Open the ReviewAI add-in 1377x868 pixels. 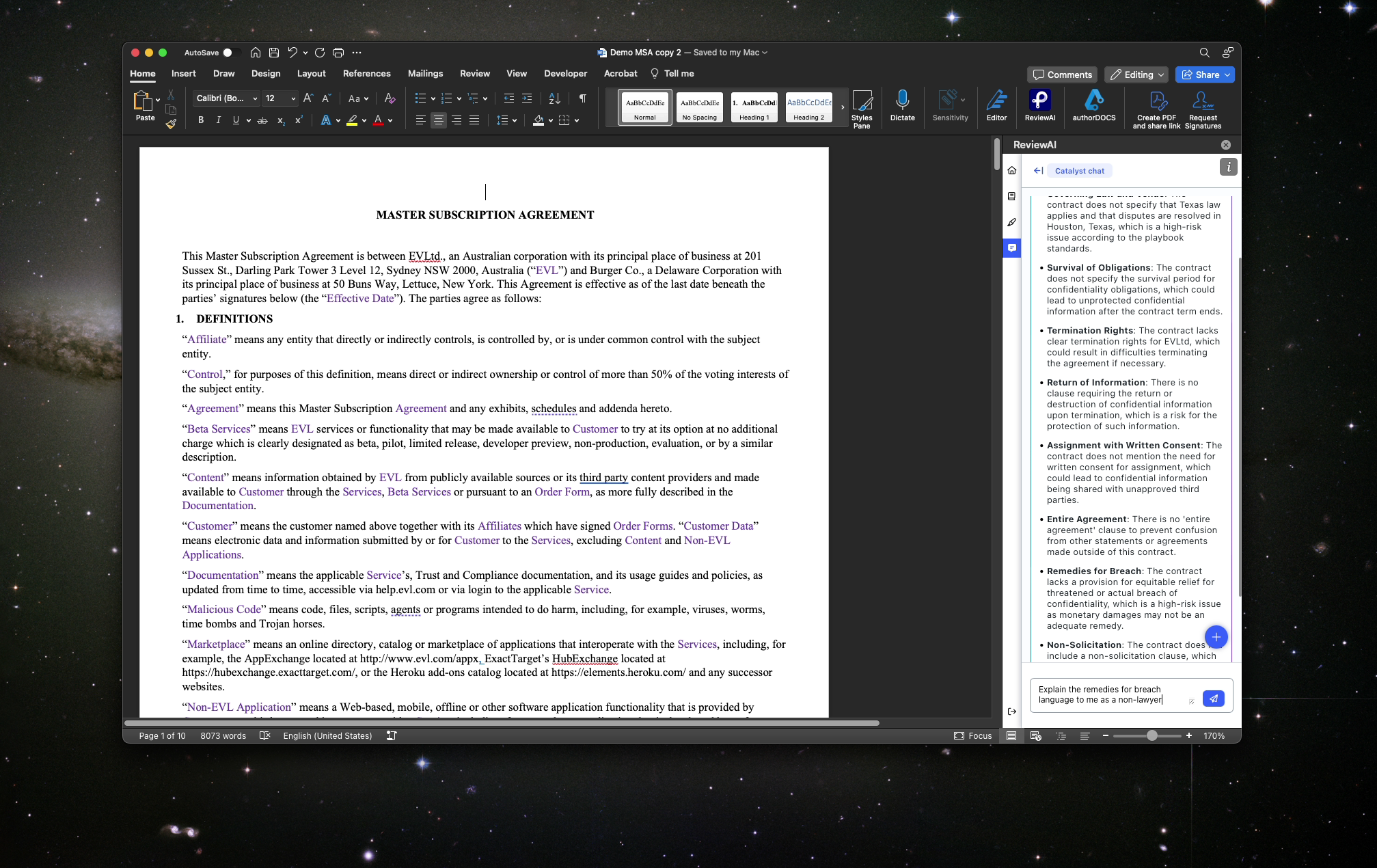[1039, 107]
